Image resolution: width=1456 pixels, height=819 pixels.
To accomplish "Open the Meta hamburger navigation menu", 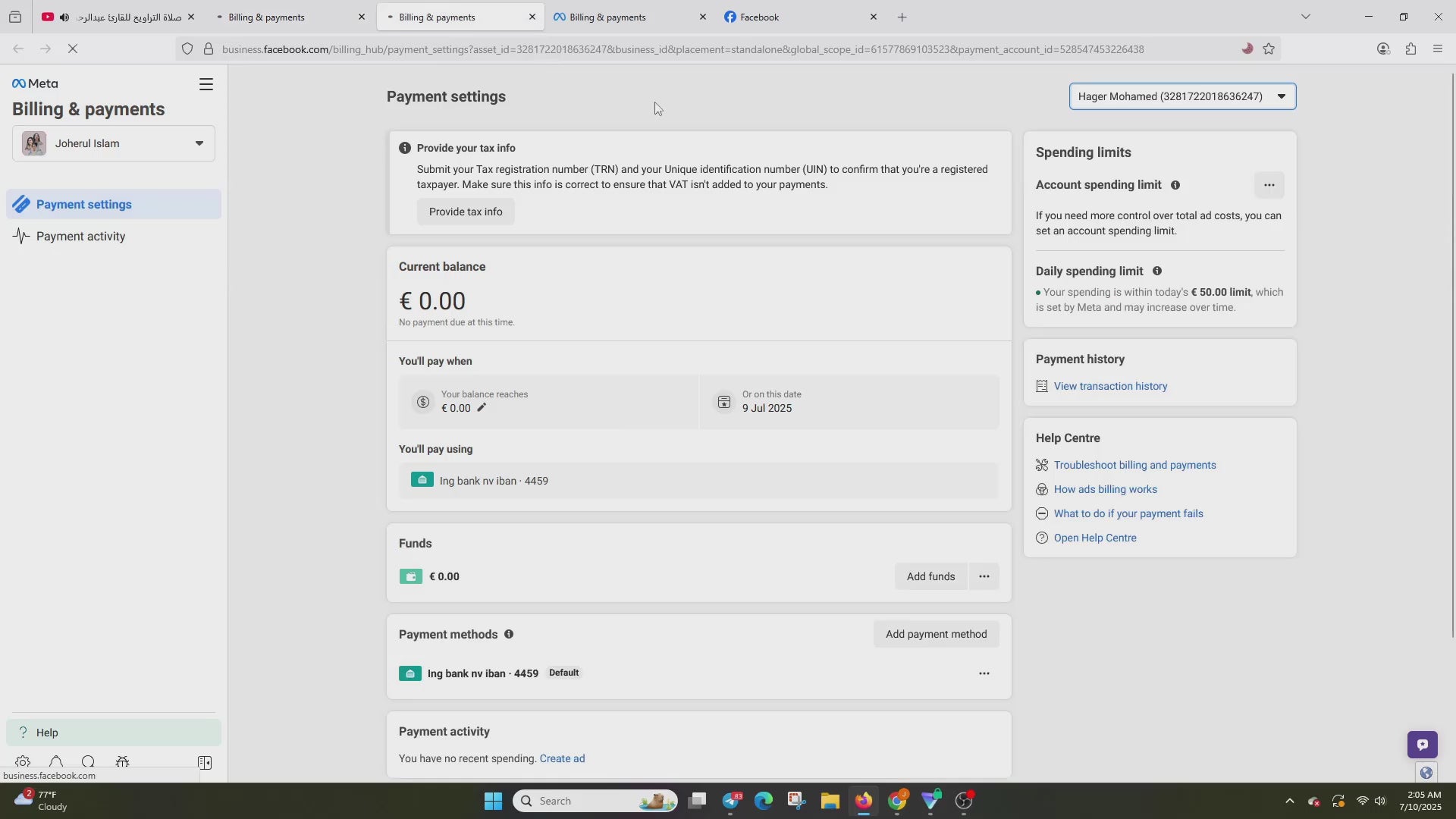I will [x=206, y=84].
